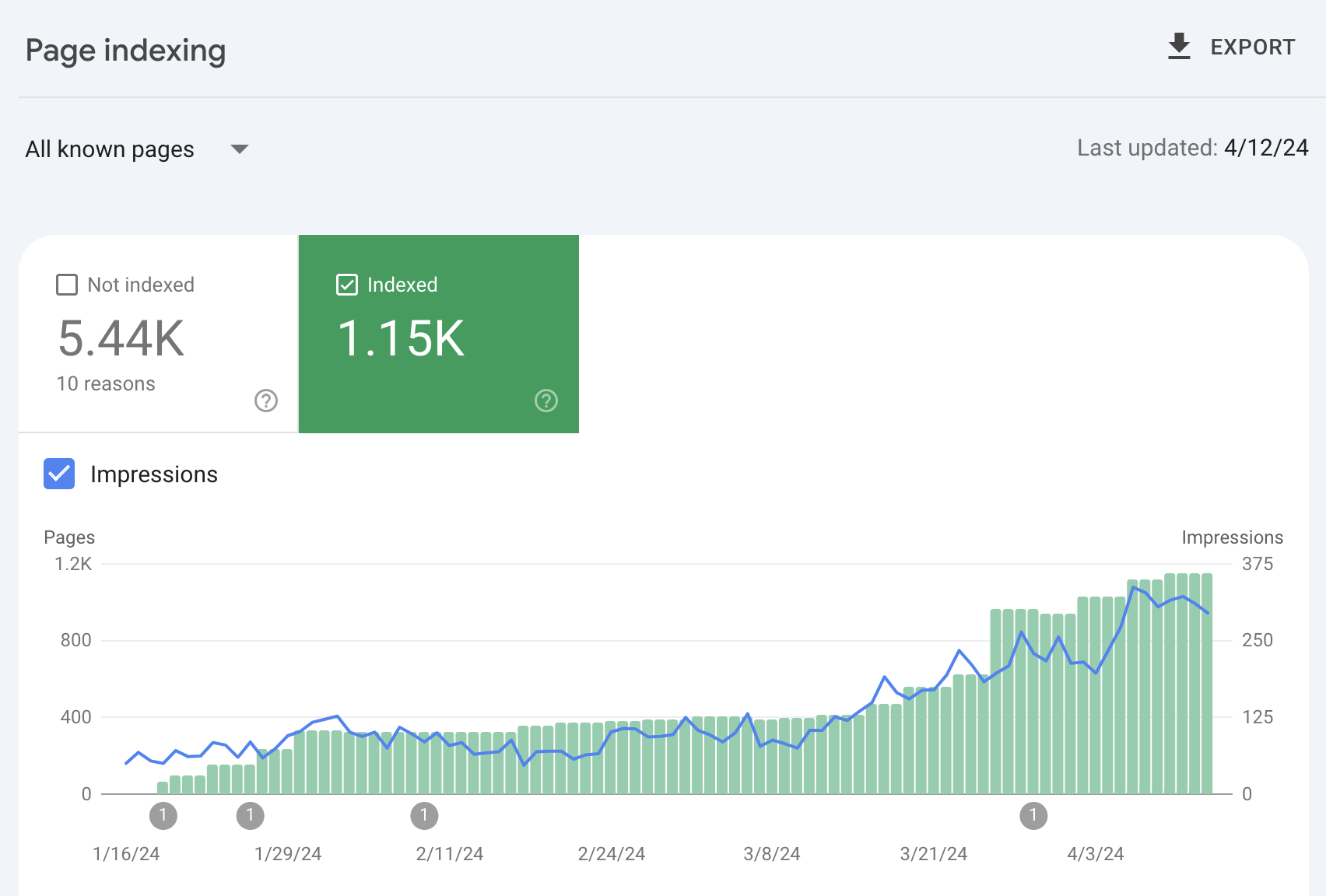Select the Not indexed 5.44K card
1326x896 pixels.
click(159, 334)
